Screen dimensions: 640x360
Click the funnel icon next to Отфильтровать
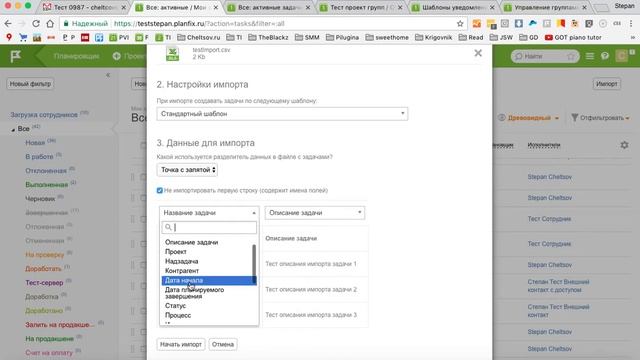coord(574,118)
